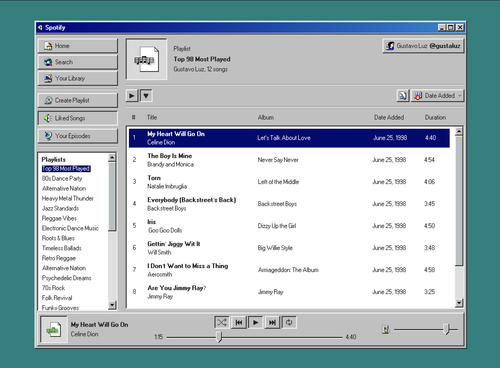Sort by the Title column header
Viewport: 500px width, 368px height.
(152, 117)
